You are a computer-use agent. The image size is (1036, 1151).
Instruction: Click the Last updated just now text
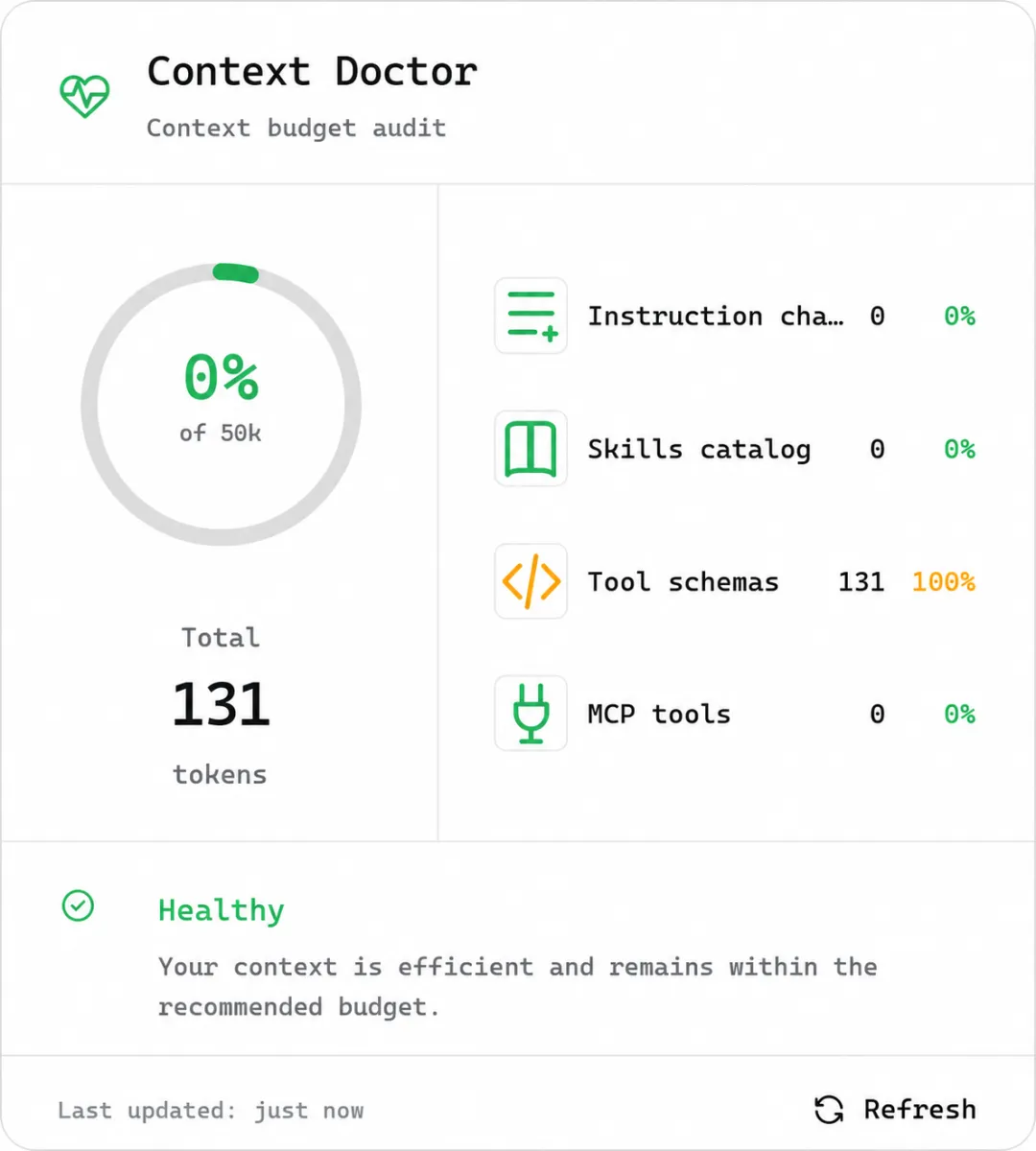click(210, 1111)
